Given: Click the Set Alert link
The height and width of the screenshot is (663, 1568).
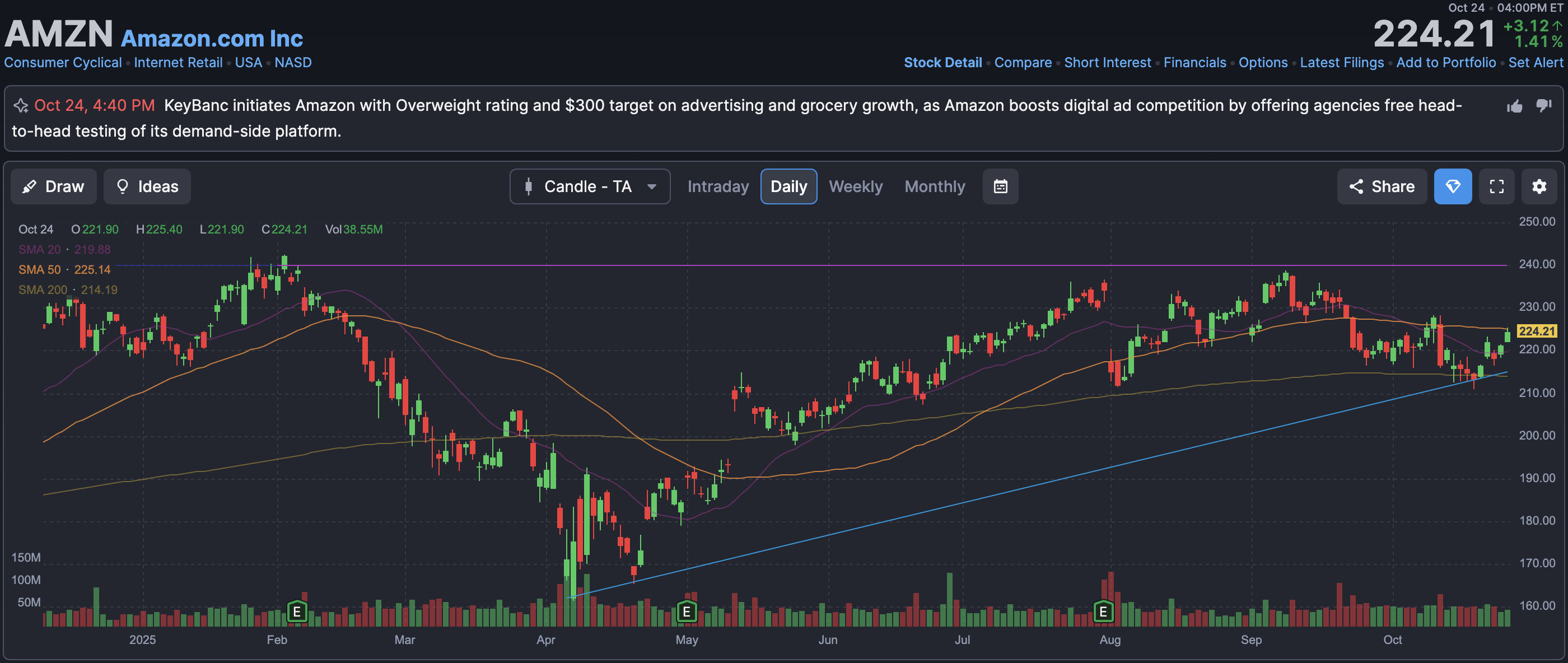Looking at the screenshot, I should point(1535,63).
